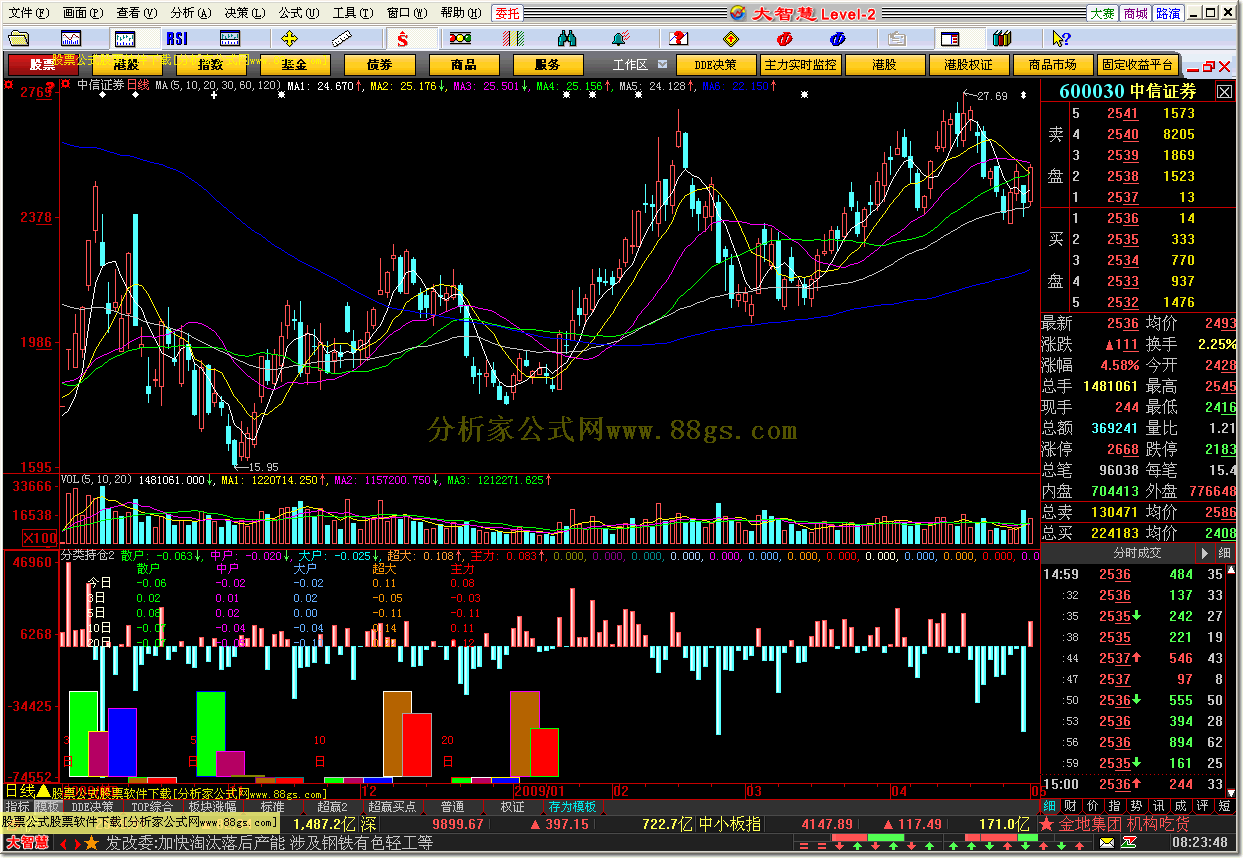
Task: Select the 债券 category button
Action: pyautogui.click(x=379, y=64)
